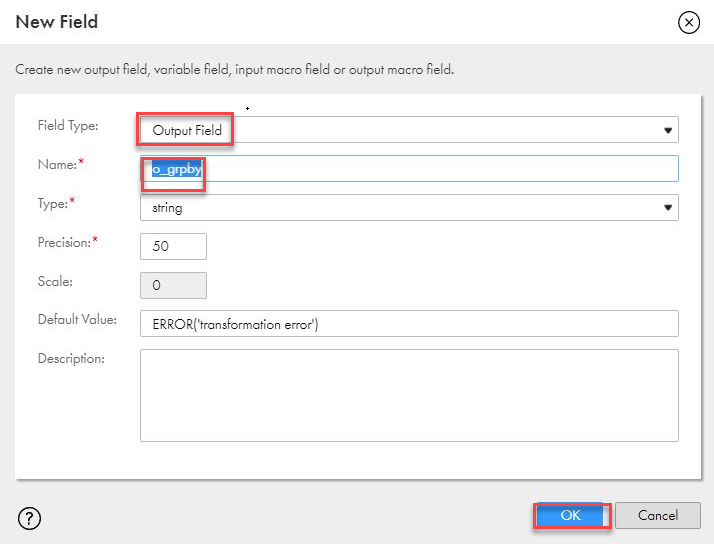
Task: Focus the Precision box showing 50
Action: (x=173, y=246)
